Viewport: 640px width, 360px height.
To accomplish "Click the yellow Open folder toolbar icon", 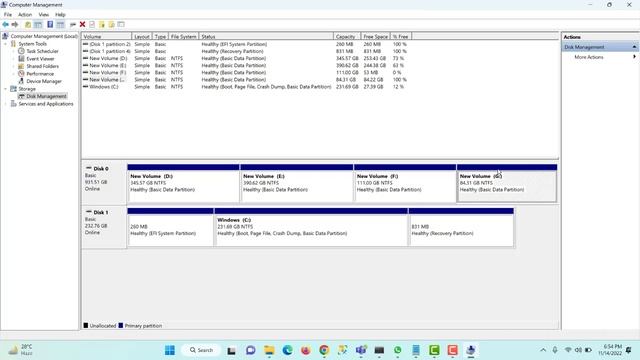I will [102, 24].
